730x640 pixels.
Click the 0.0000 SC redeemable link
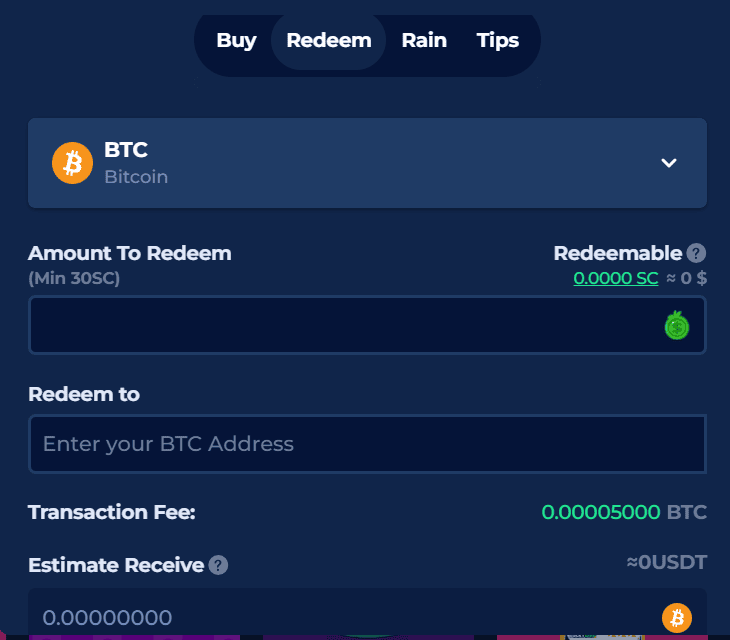[x=615, y=278]
